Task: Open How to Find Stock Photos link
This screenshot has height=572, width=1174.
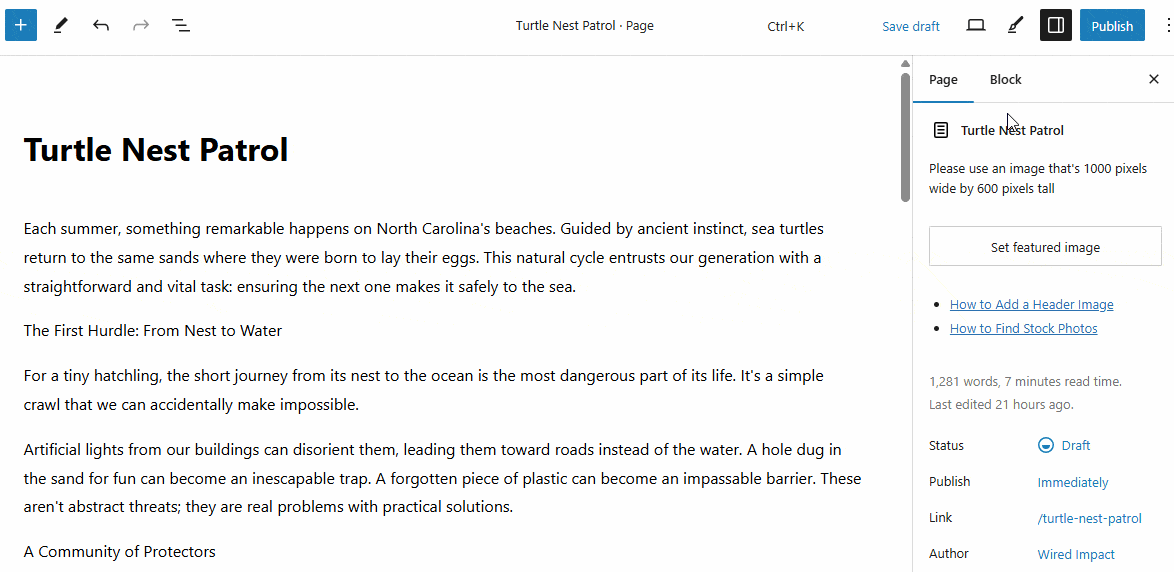Action: [x=1024, y=328]
